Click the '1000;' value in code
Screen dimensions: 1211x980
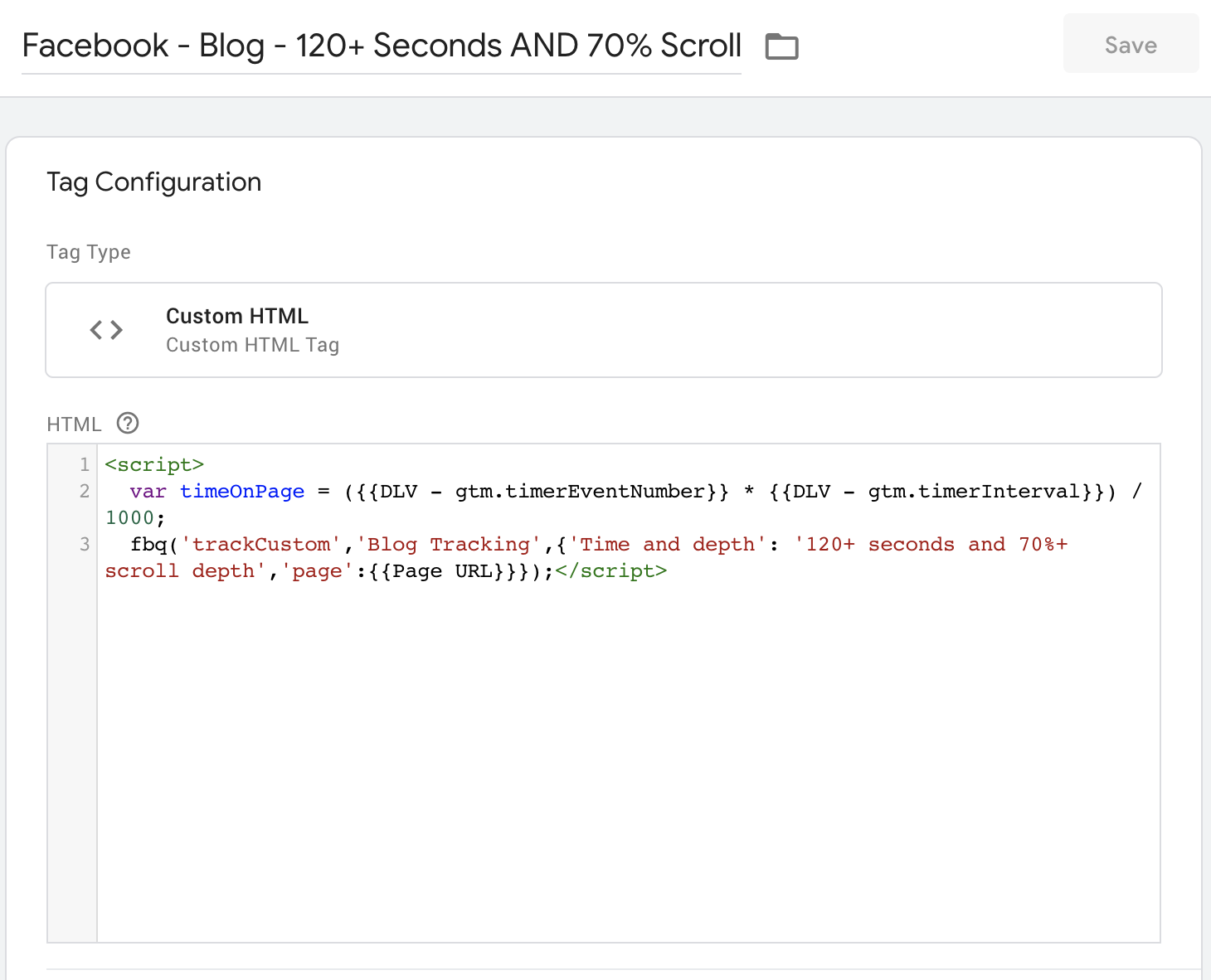tap(135, 518)
